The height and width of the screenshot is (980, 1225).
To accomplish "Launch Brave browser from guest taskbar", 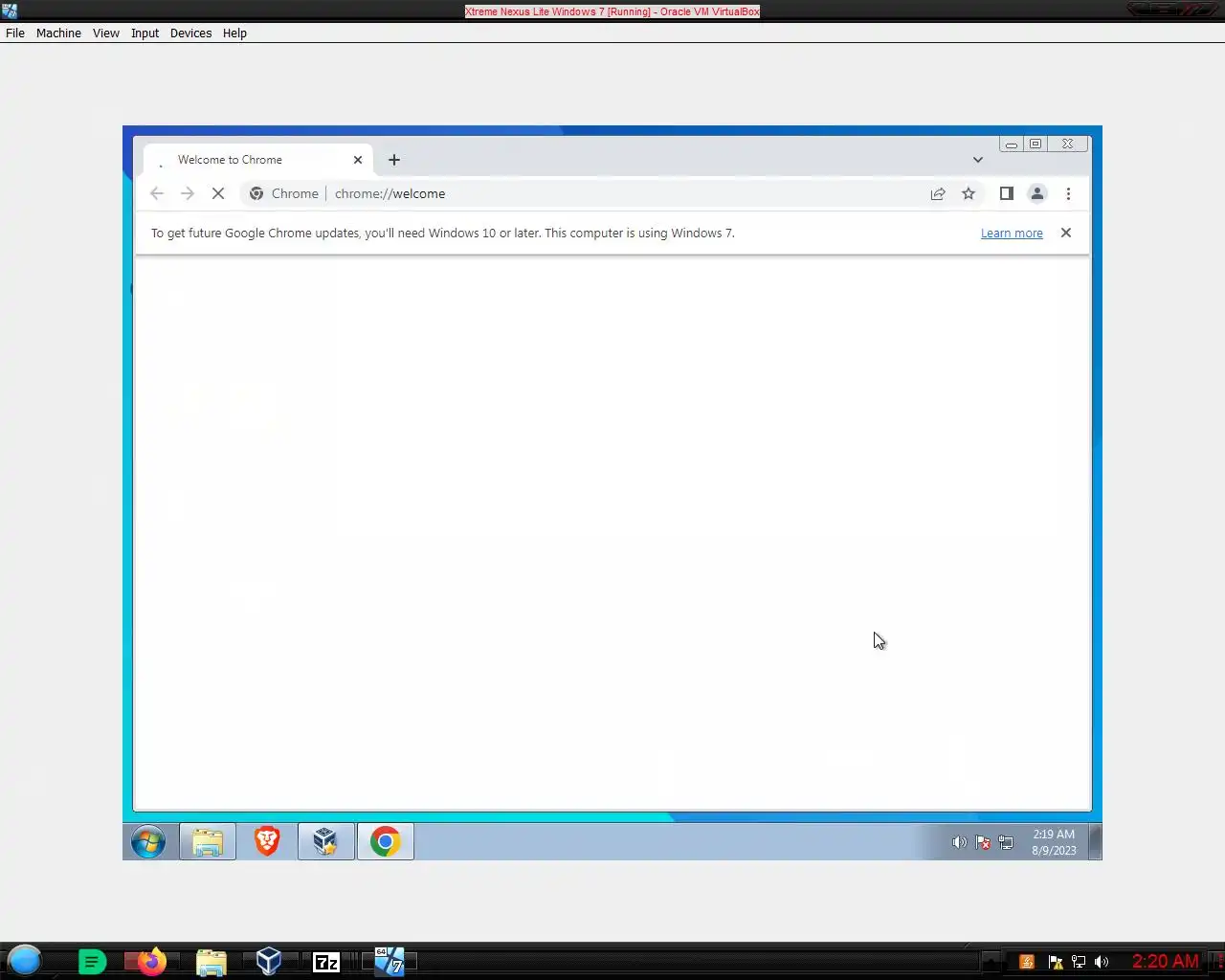I will click(267, 842).
